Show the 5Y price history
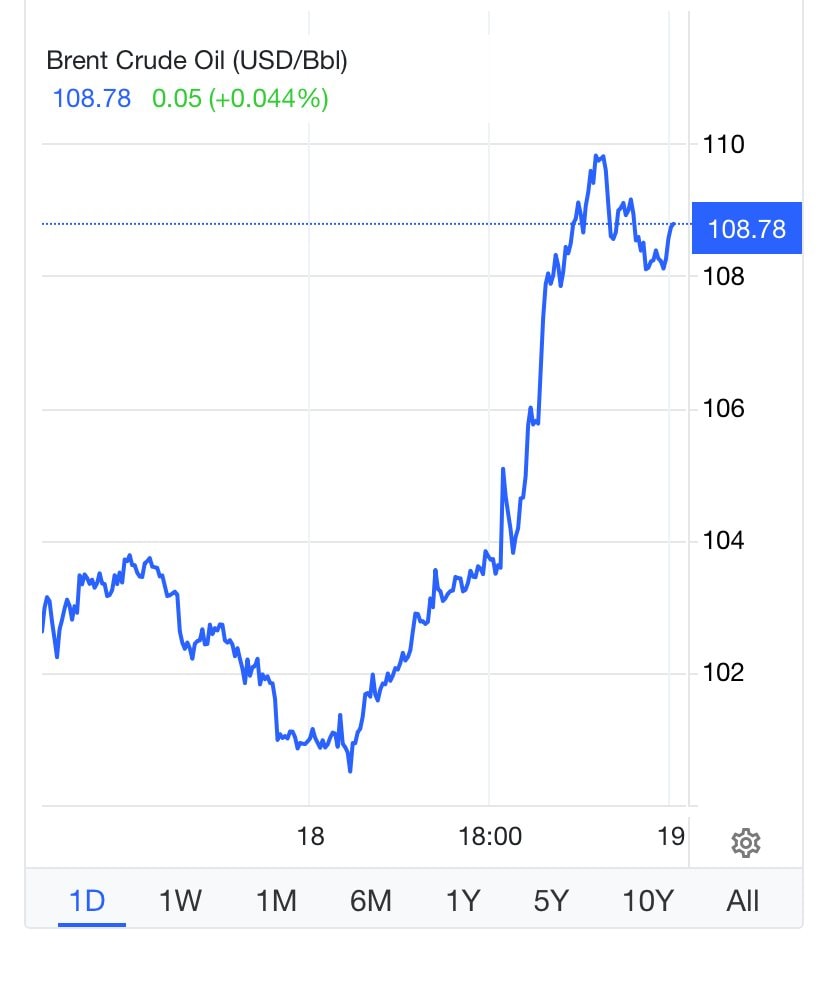 551,900
